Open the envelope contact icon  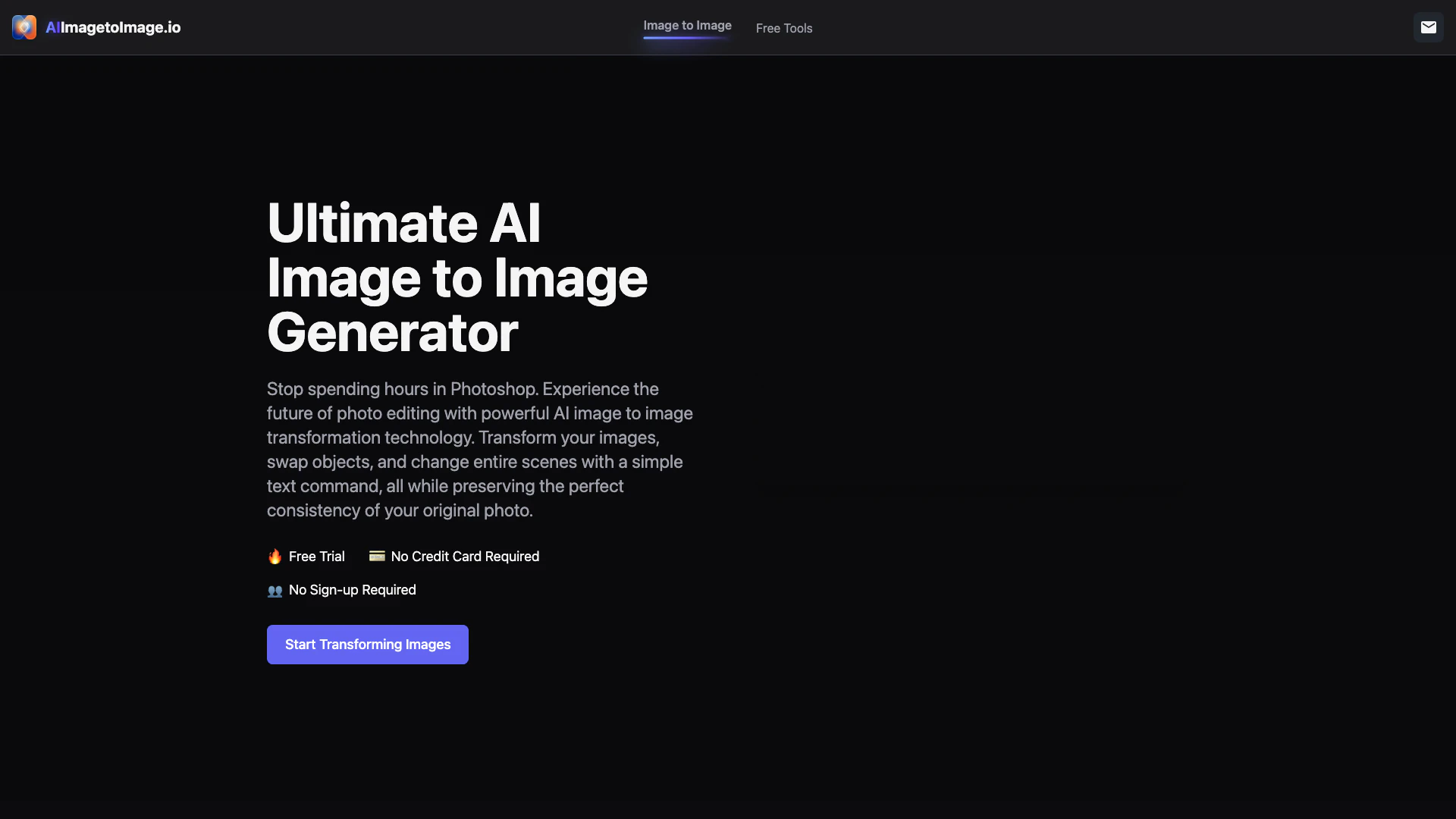pyautogui.click(x=1428, y=27)
